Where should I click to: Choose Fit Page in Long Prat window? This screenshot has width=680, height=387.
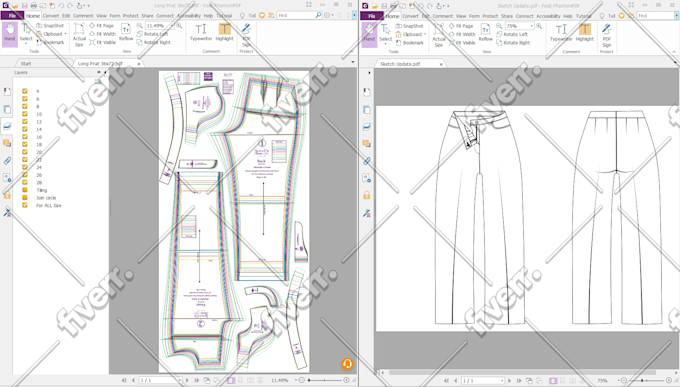click(101, 26)
